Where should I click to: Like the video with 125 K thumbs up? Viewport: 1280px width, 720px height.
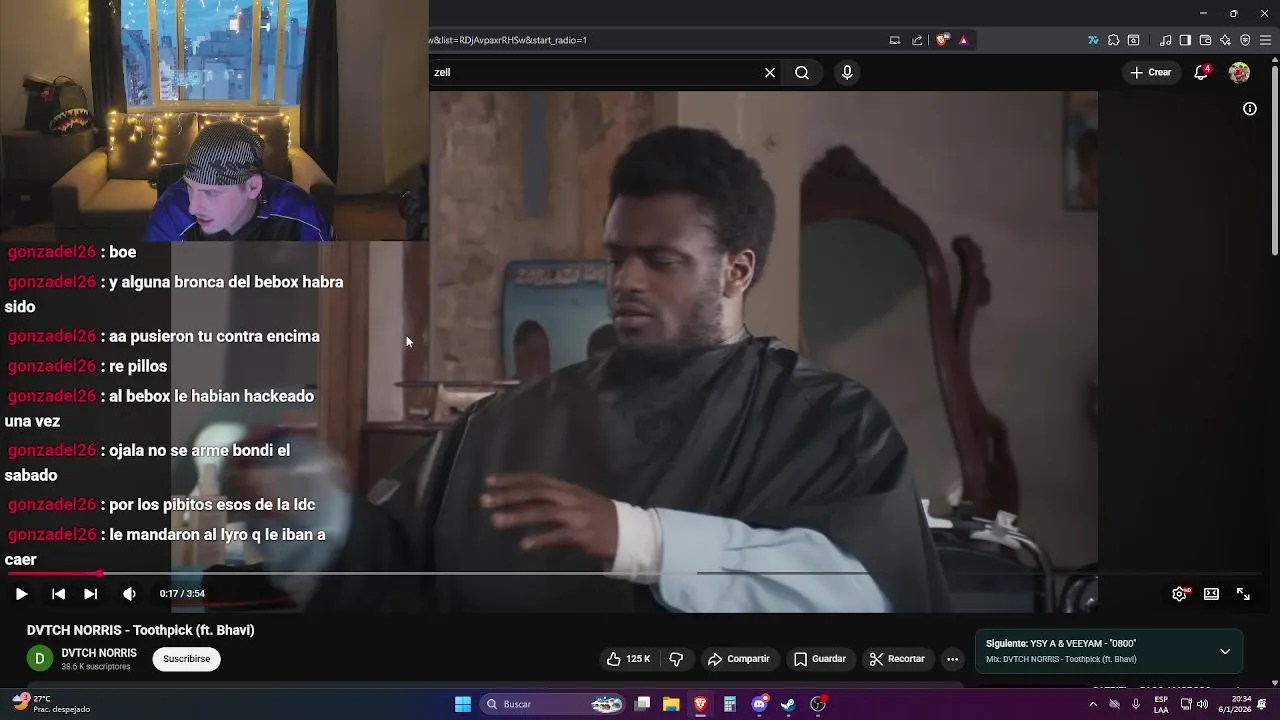point(628,659)
